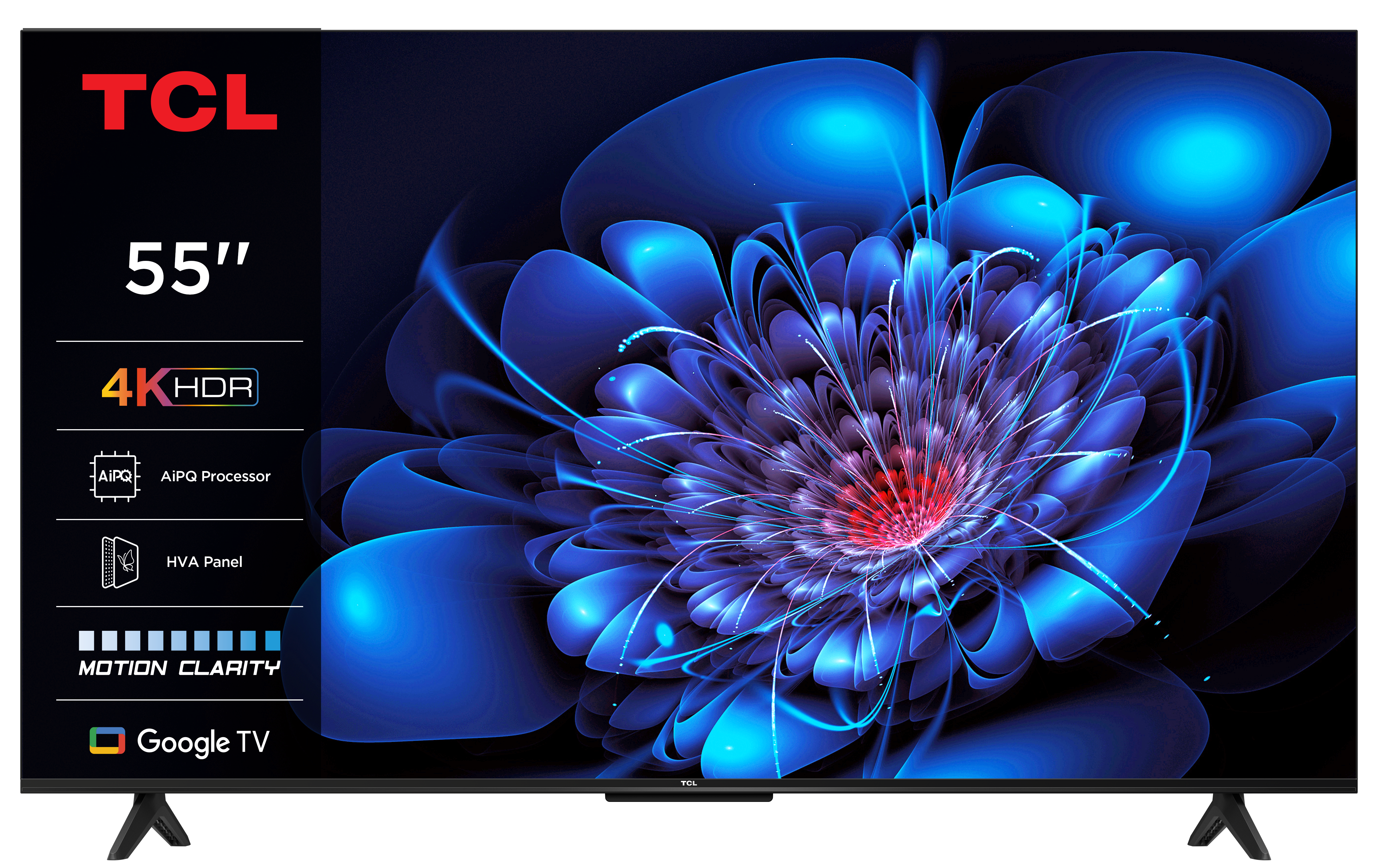Click the large red TCL logo
Viewport: 1378px width, 868px height.
pos(179,102)
